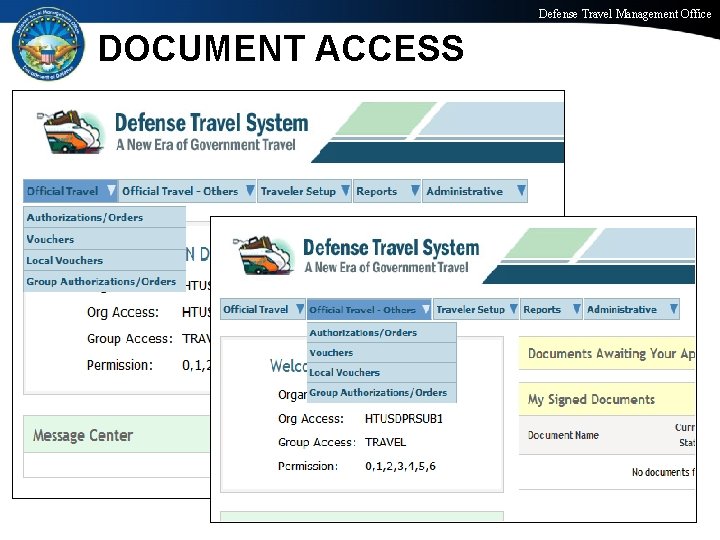
Task: Select Vouchers under Official Travel - Others
Action: click(382, 353)
